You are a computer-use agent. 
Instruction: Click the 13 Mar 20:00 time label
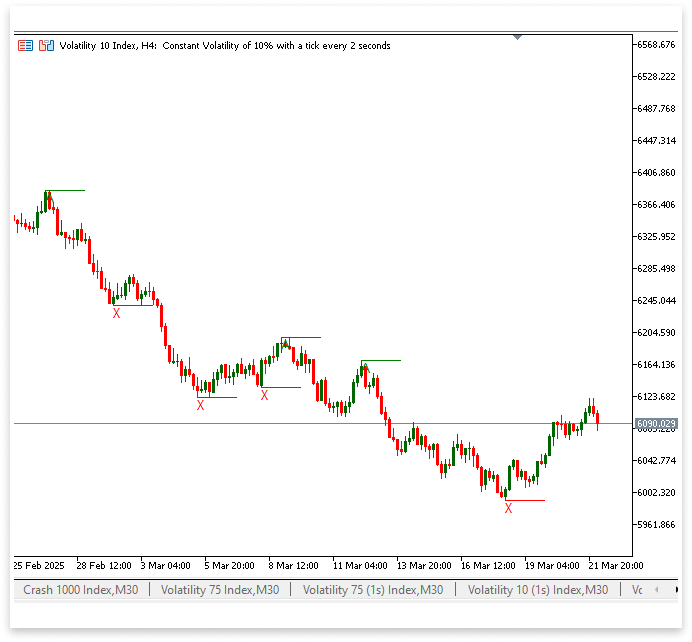[424, 566]
